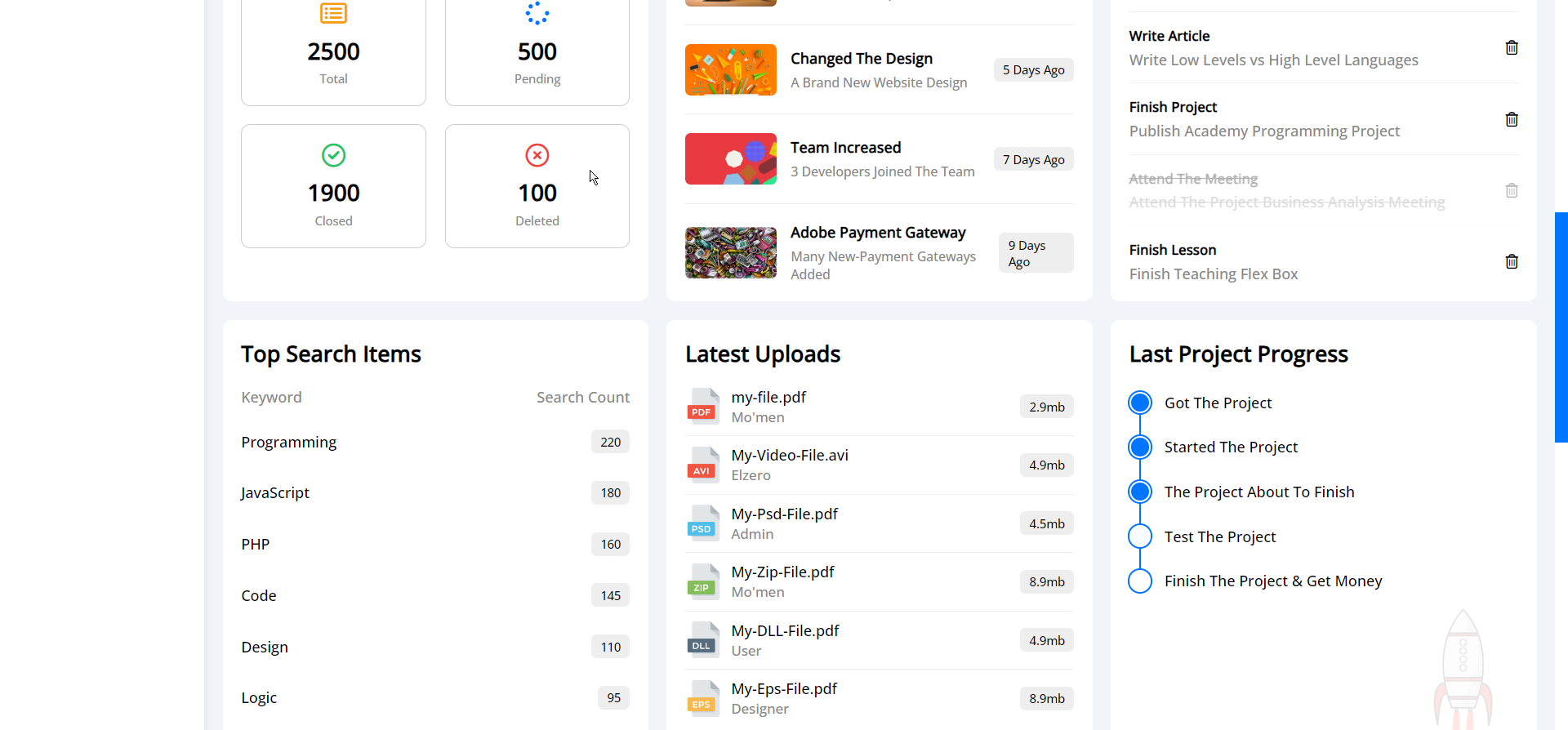
Task: Click the Programming search count badge 220
Action: tap(610, 443)
